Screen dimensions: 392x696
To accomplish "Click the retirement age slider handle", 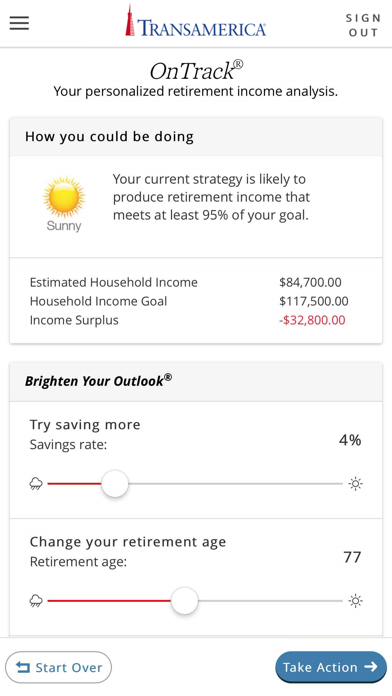I will pyautogui.click(x=185, y=601).
